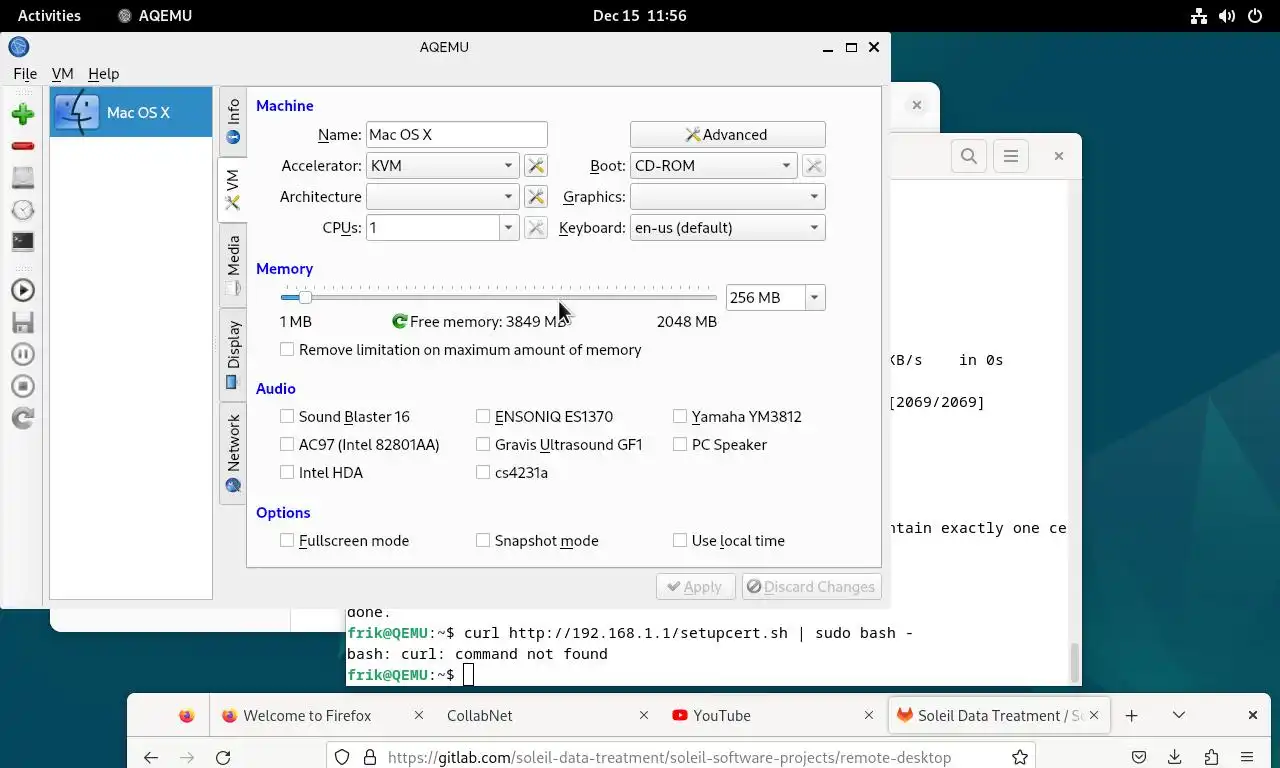
Task: Open the Help menu
Action: point(103,74)
